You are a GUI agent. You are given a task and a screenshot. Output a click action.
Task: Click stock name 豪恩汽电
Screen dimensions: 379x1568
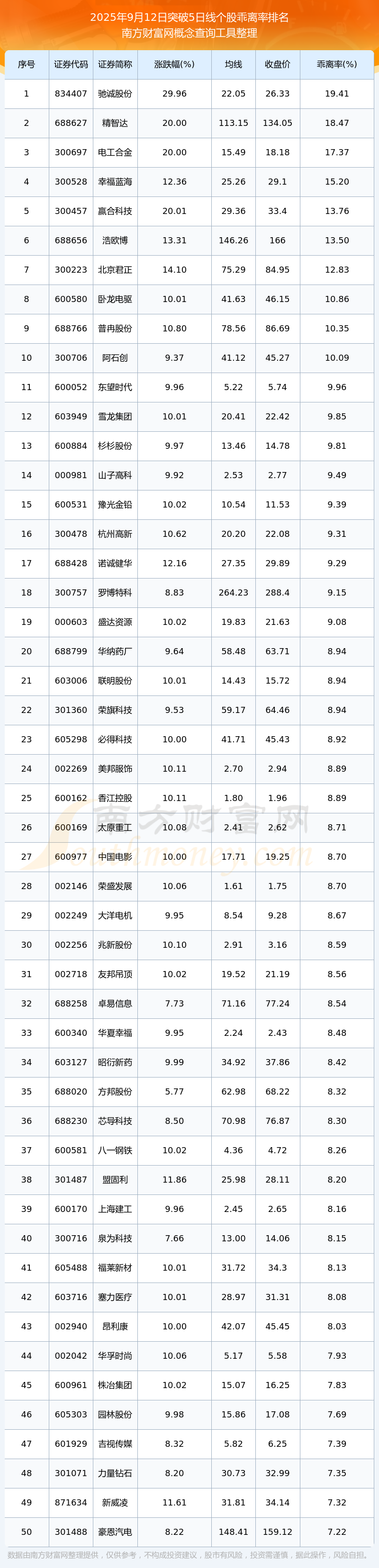115,1532
